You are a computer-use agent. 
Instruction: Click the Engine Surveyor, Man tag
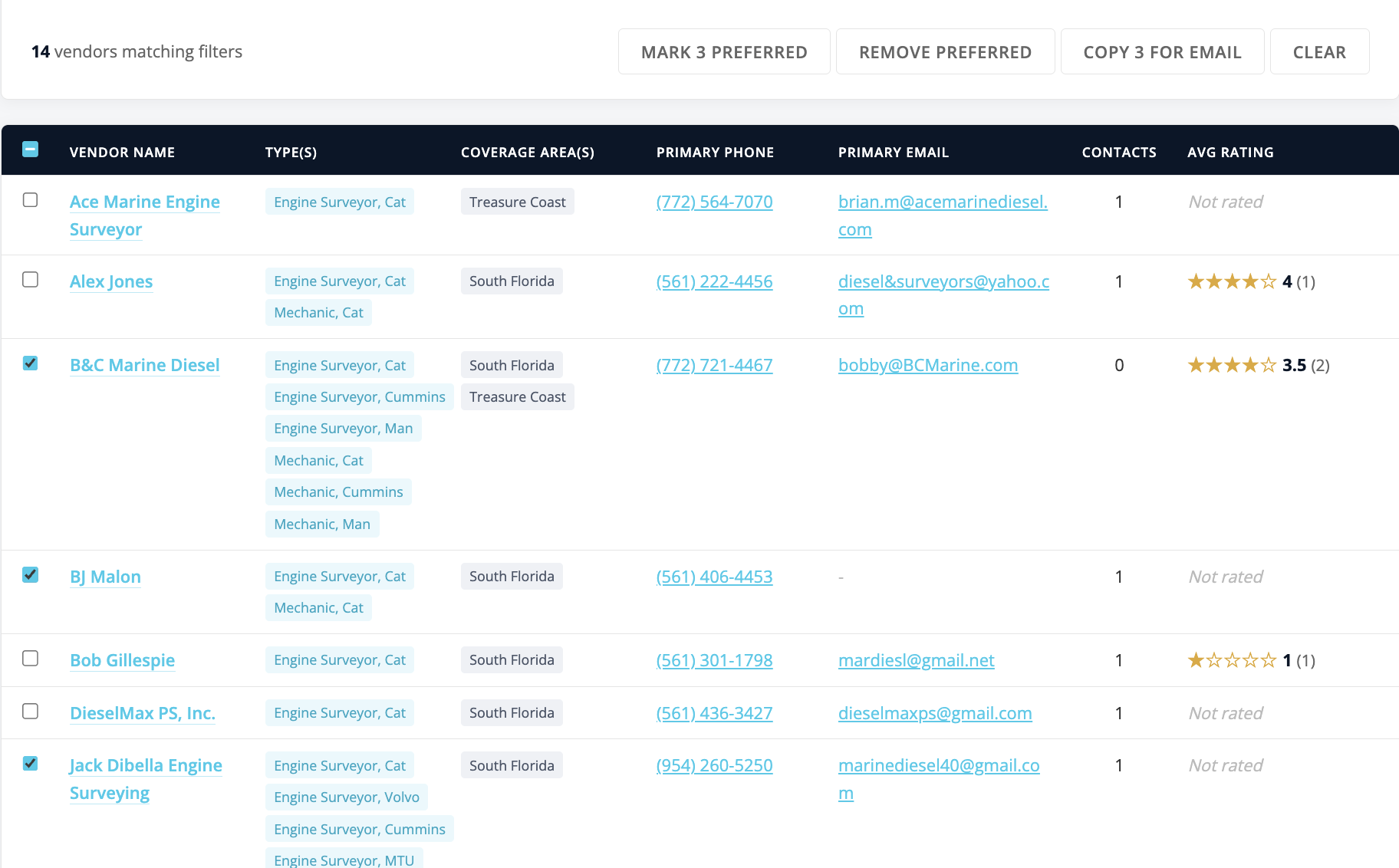coord(344,428)
